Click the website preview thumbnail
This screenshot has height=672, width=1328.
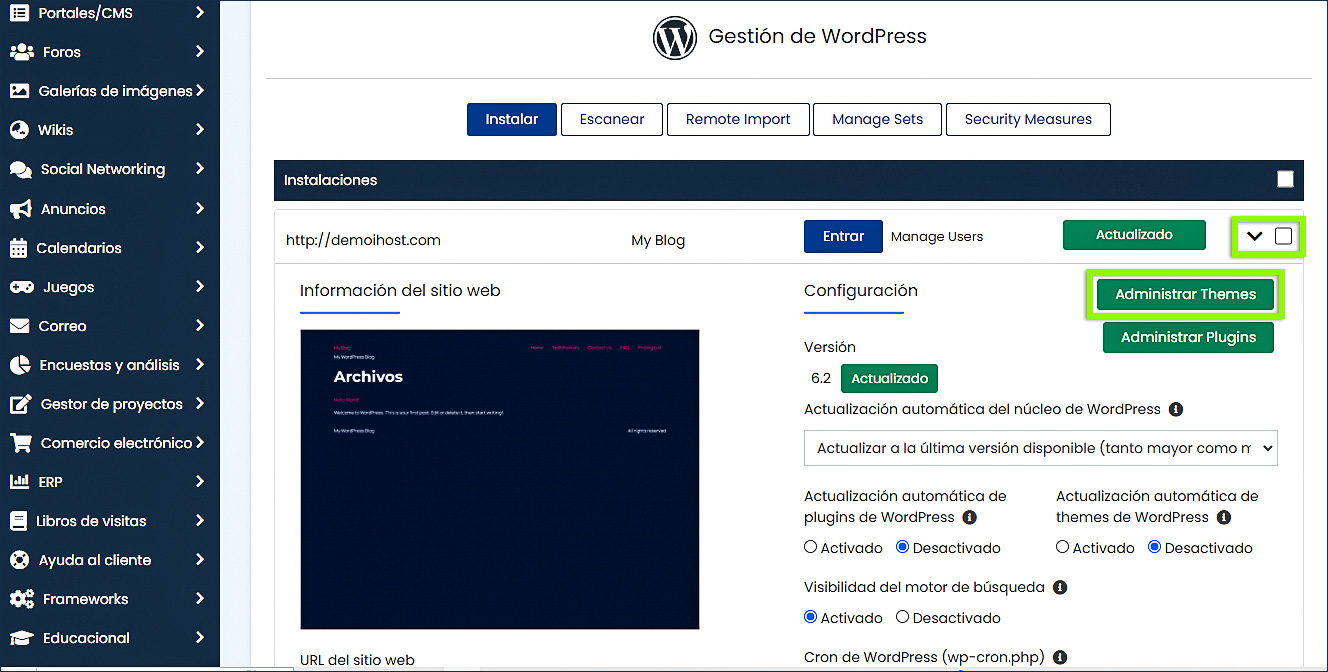[500, 480]
